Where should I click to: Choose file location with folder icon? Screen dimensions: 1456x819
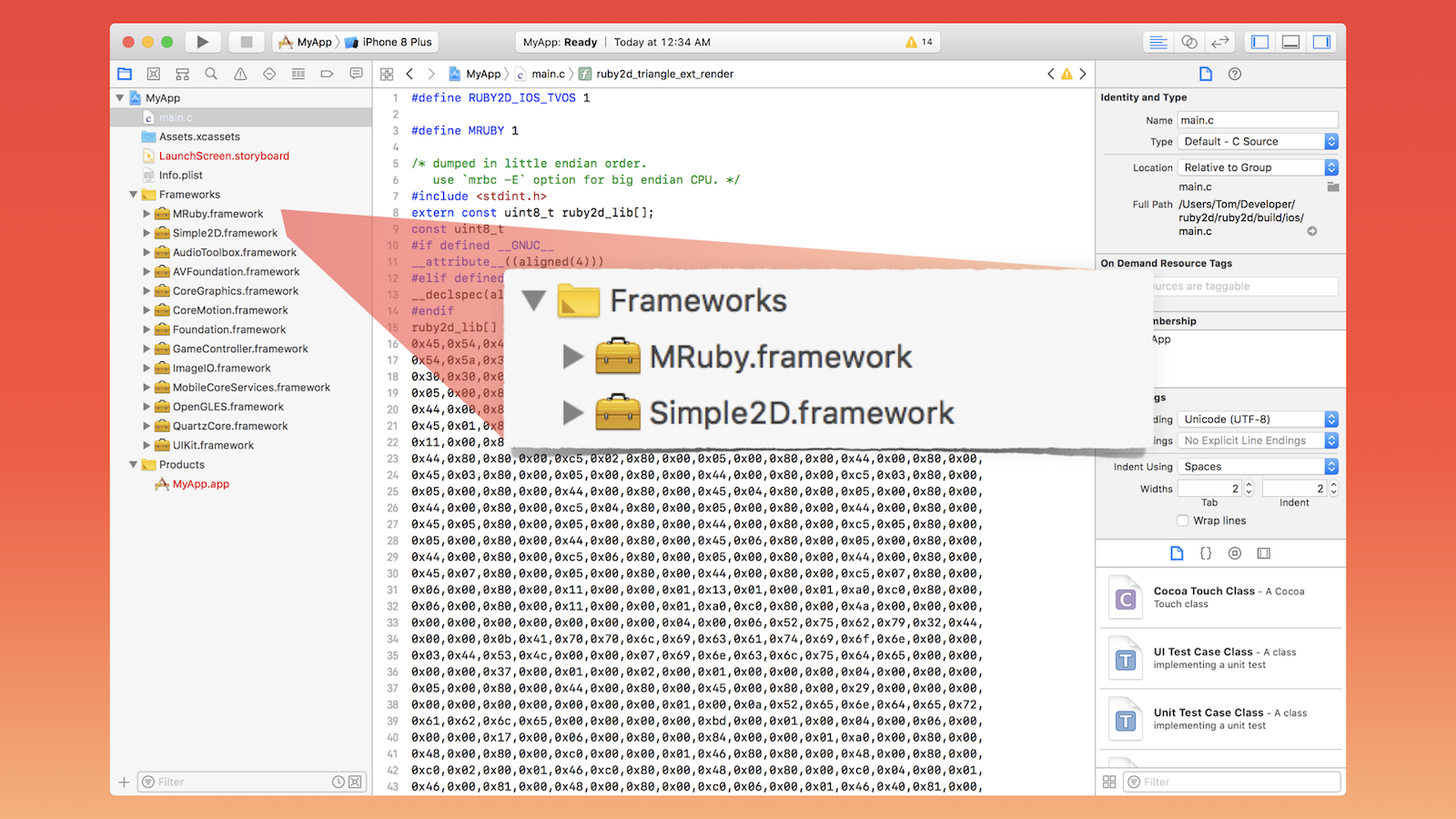pos(1333,187)
